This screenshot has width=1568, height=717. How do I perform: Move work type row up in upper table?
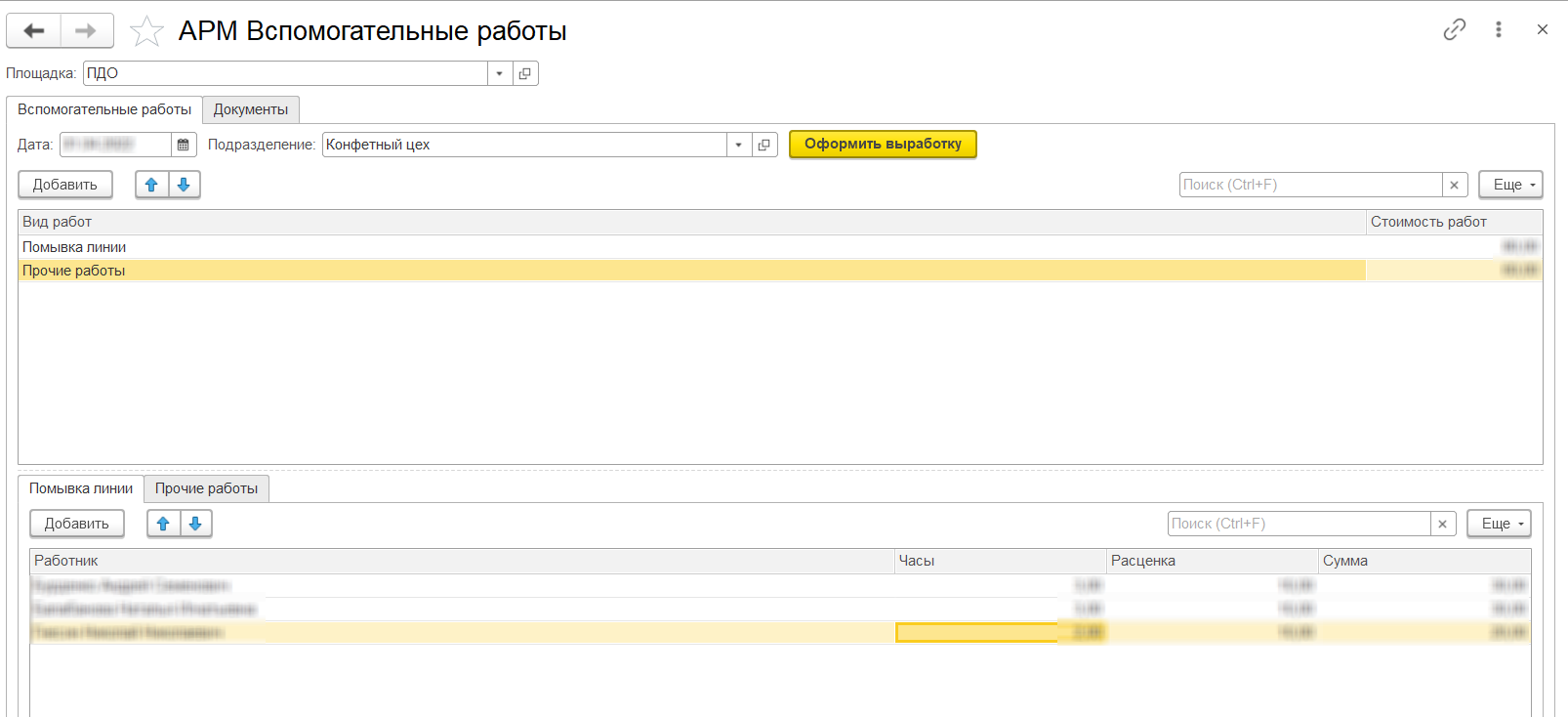pos(151,185)
